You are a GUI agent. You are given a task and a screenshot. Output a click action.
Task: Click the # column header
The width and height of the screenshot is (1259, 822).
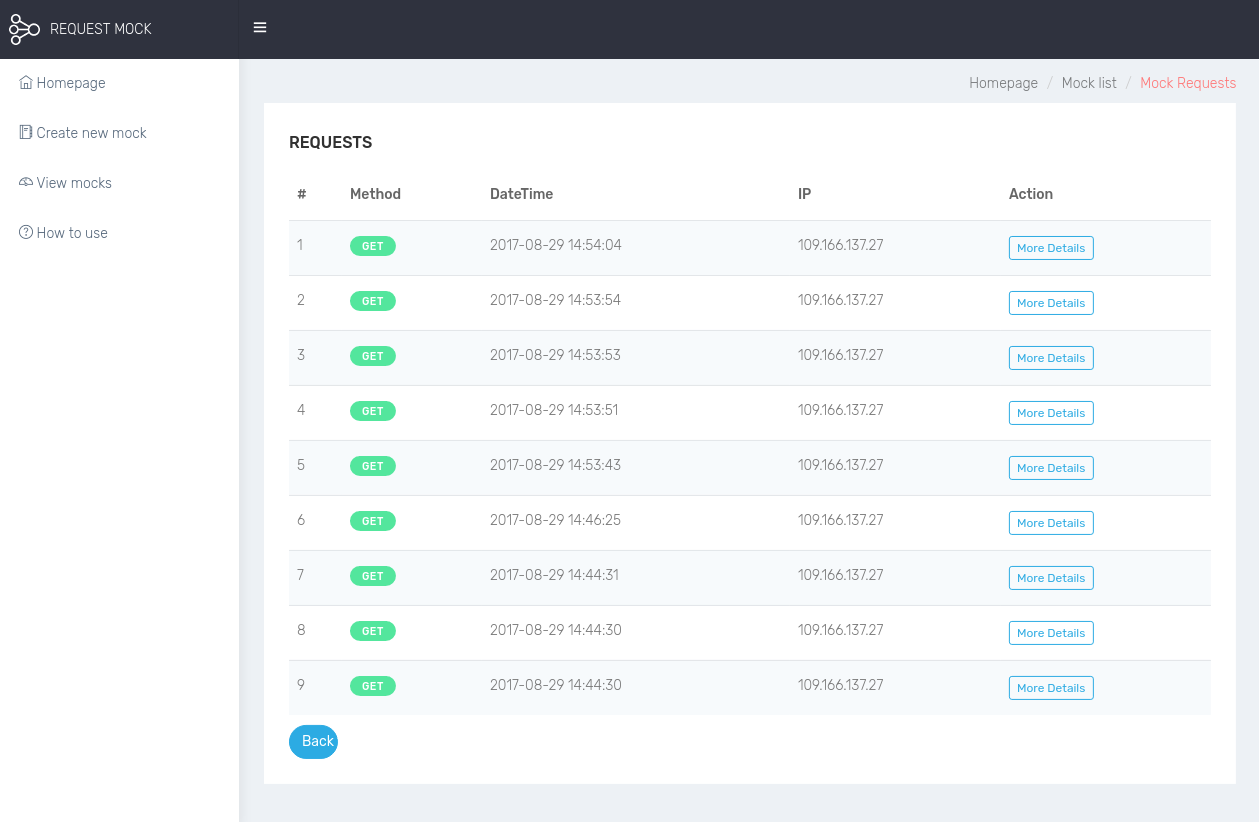(301, 194)
